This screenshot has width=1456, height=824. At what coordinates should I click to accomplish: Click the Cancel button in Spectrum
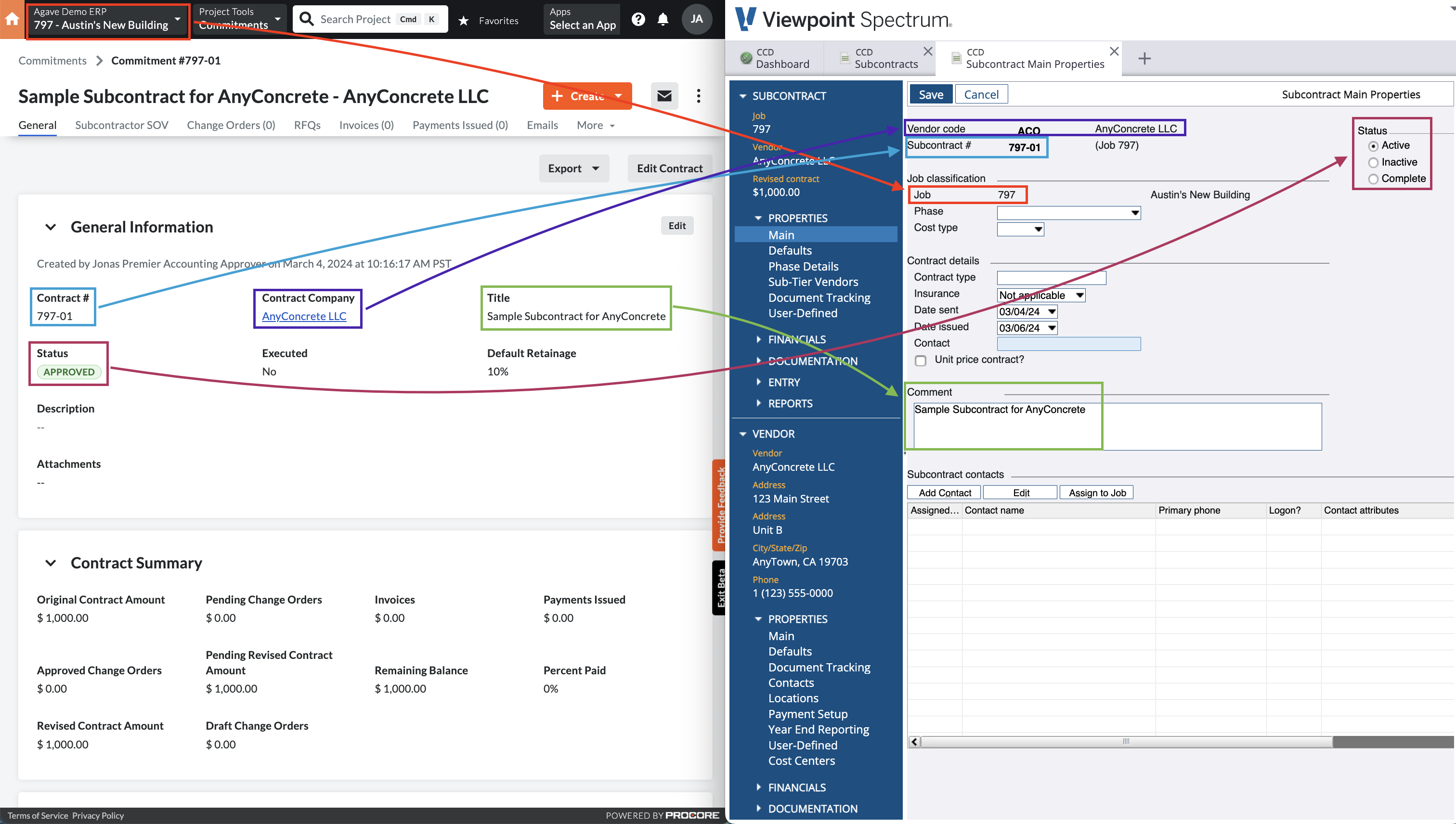[981, 94]
